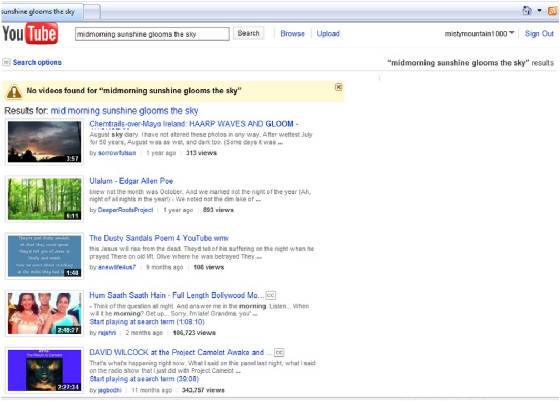The image size is (560, 401).
Task: Click the home page icon in browser toolbar
Action: 527,11
